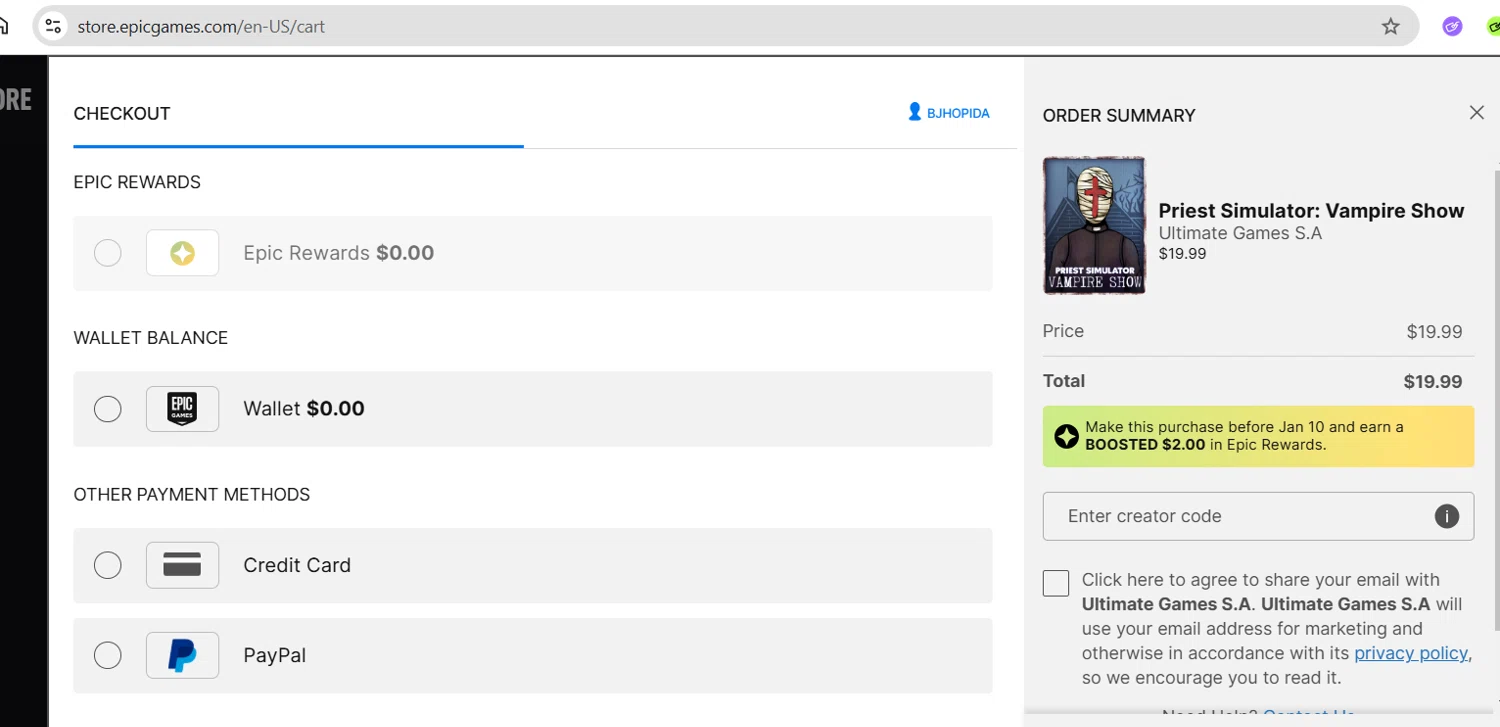Close the order summary panel
1500x727 pixels.
point(1476,113)
